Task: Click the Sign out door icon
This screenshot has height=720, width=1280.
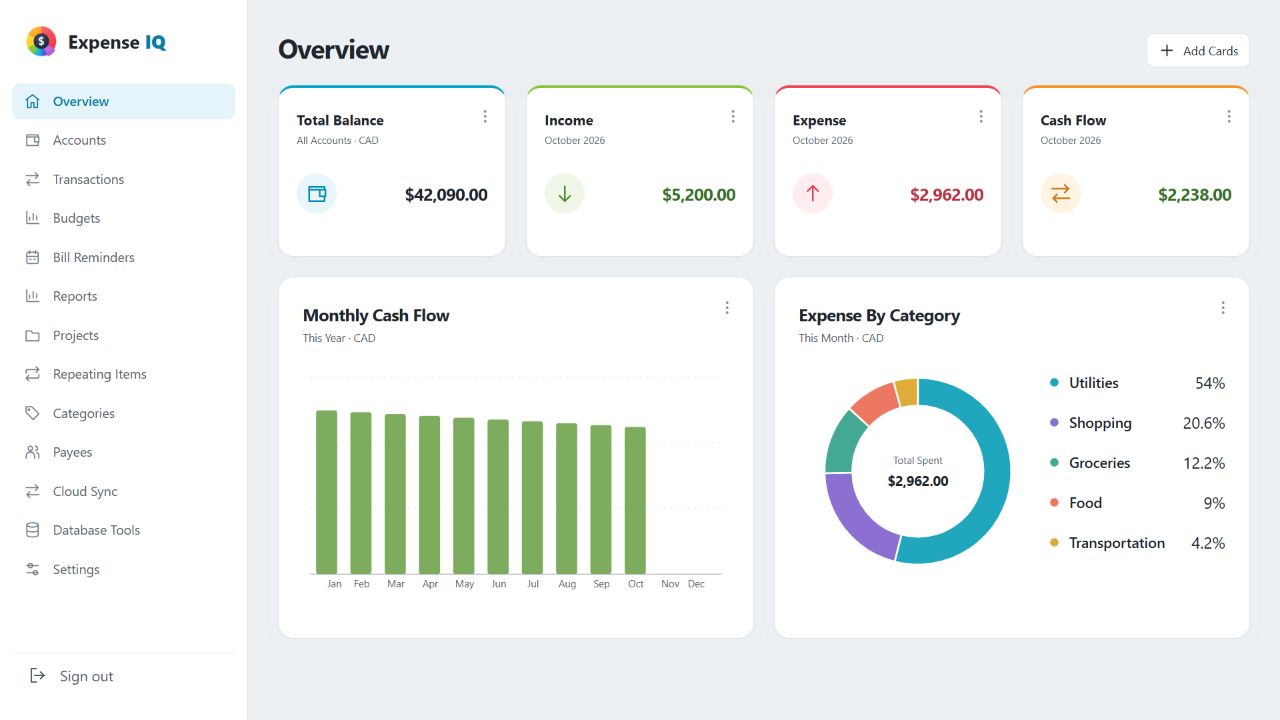Action: [37, 676]
